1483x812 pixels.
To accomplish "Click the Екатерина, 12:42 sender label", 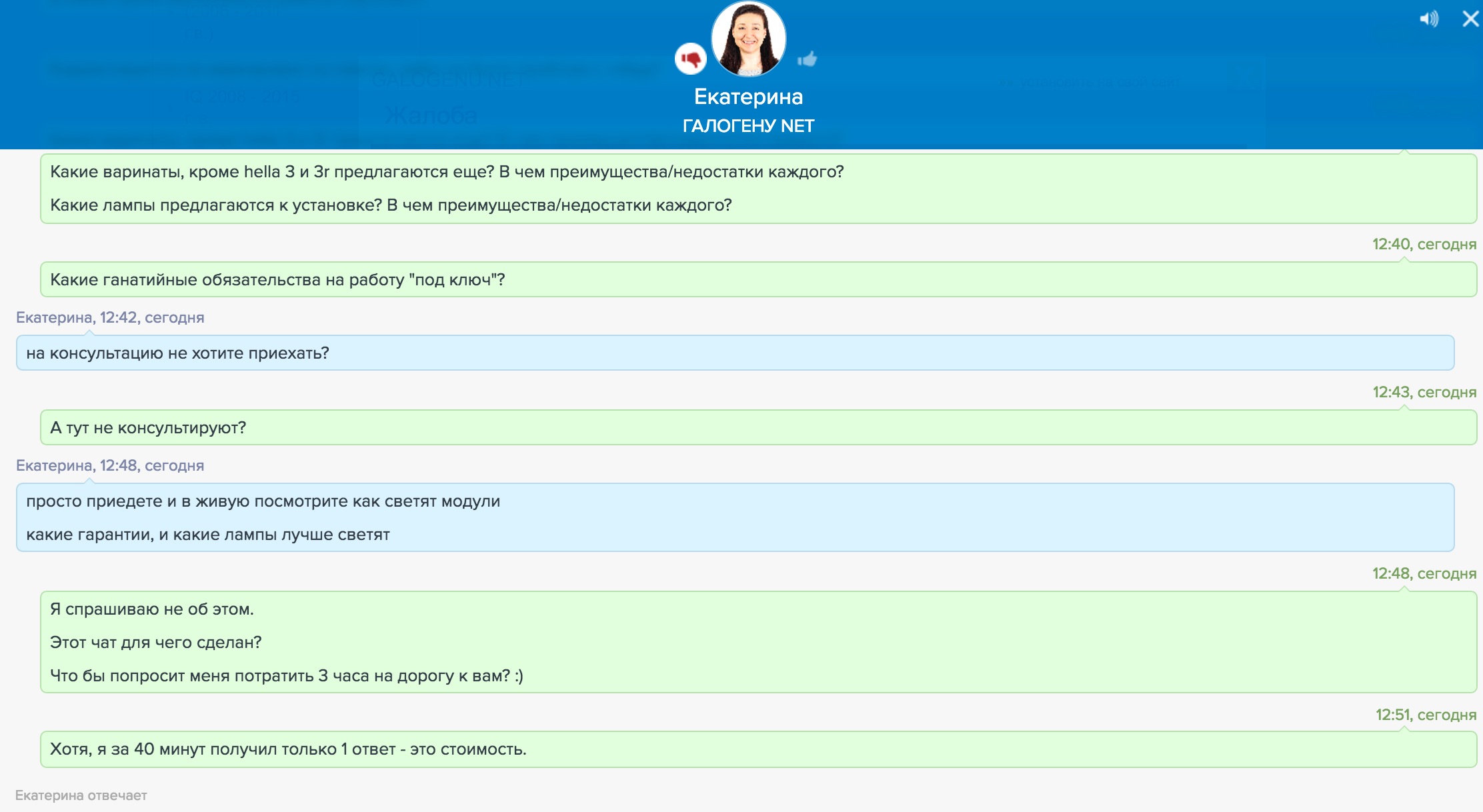I will tap(110, 318).
